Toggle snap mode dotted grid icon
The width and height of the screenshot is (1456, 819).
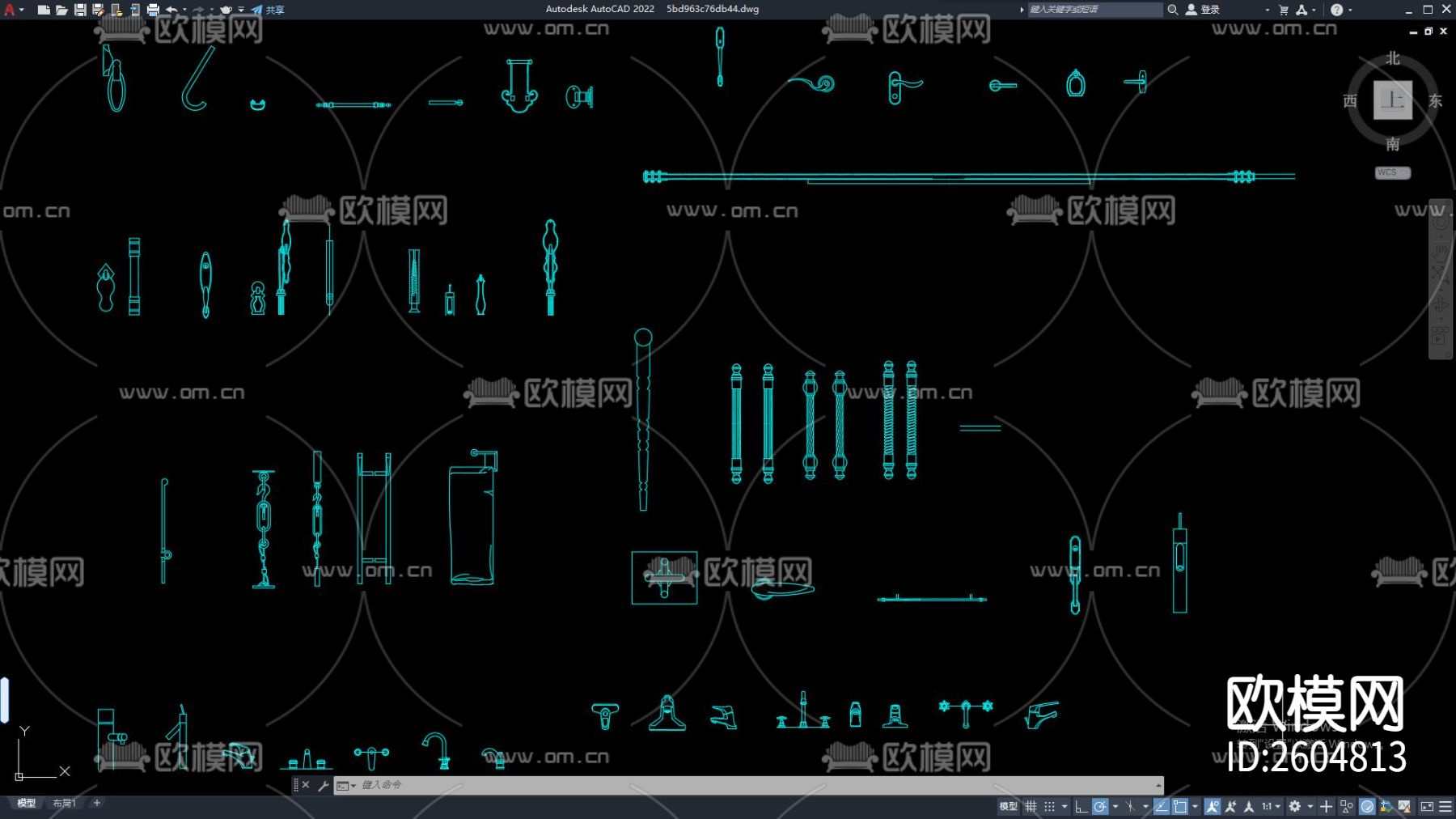1049,806
